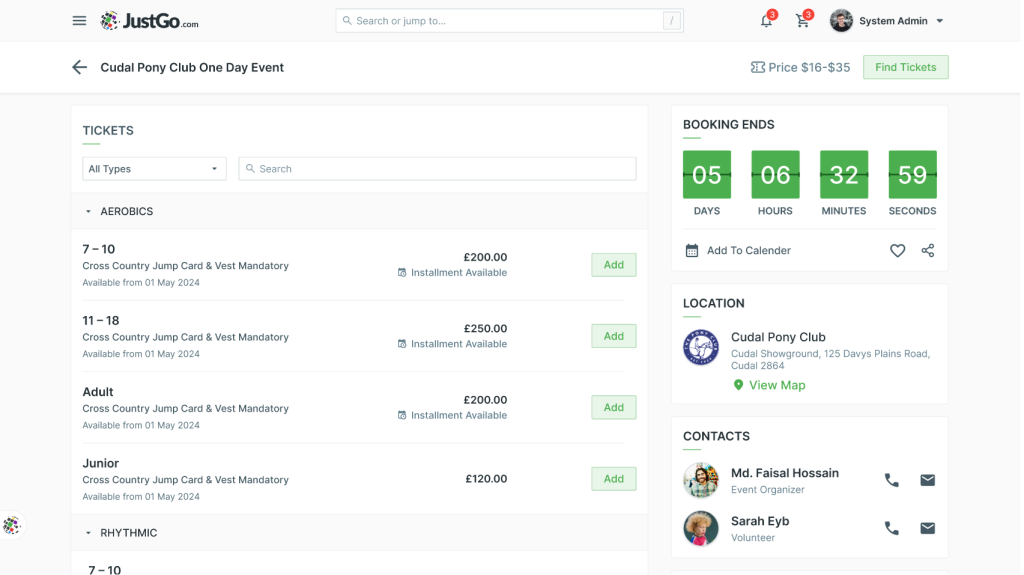The height and width of the screenshot is (575, 1024).
Task: Click the Junior ticket title
Action: point(101,463)
